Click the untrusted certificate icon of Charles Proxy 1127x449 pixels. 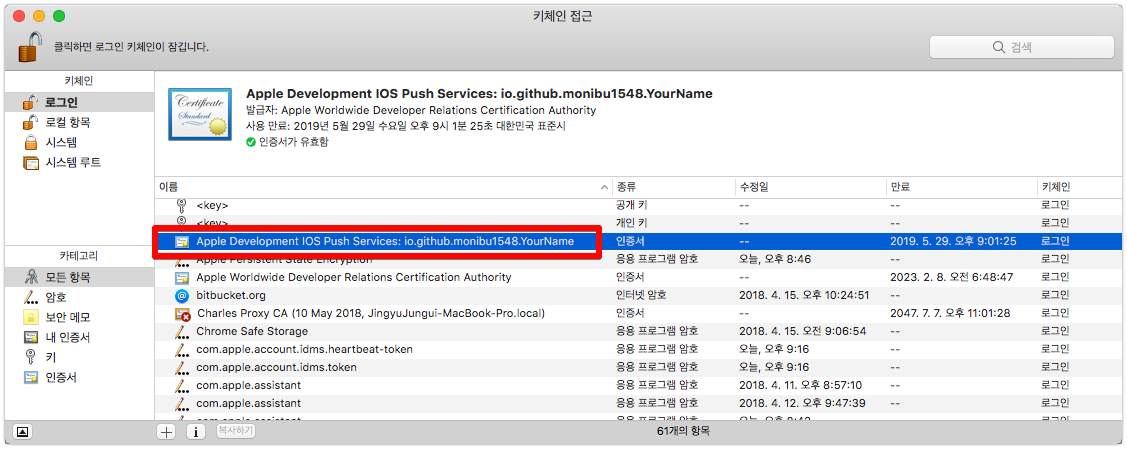click(182, 313)
